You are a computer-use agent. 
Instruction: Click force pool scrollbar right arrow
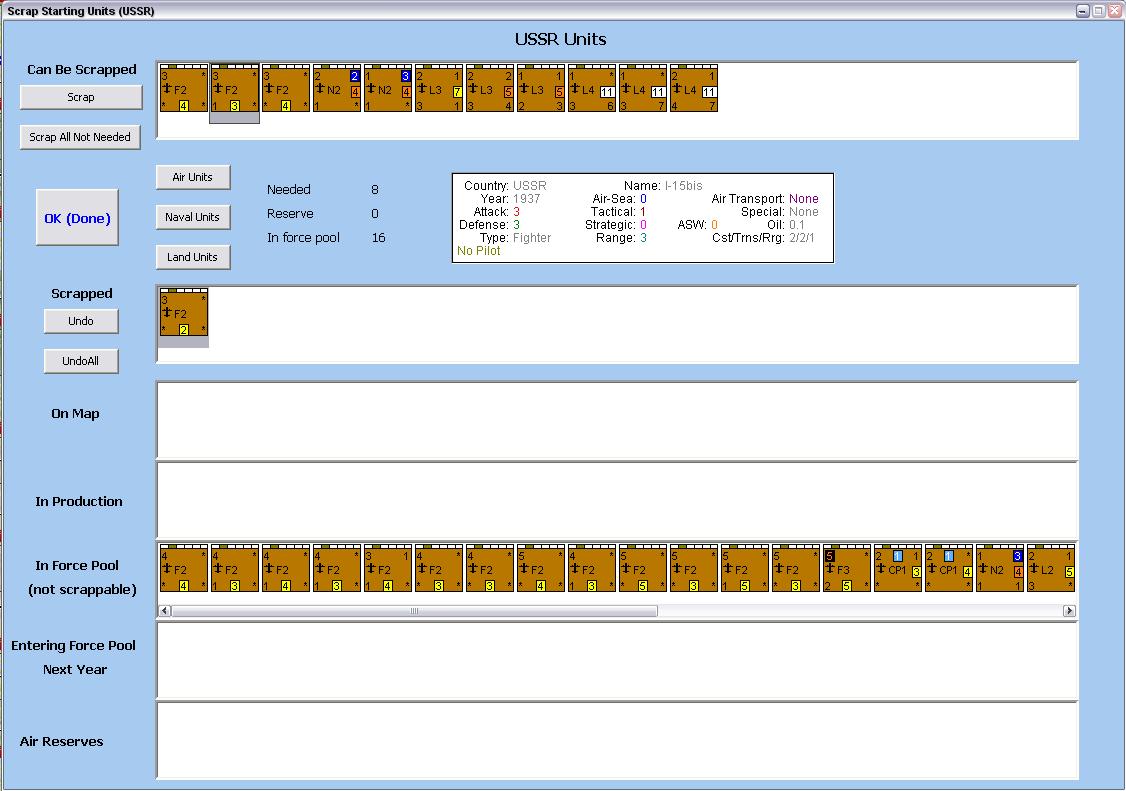tap(1069, 611)
